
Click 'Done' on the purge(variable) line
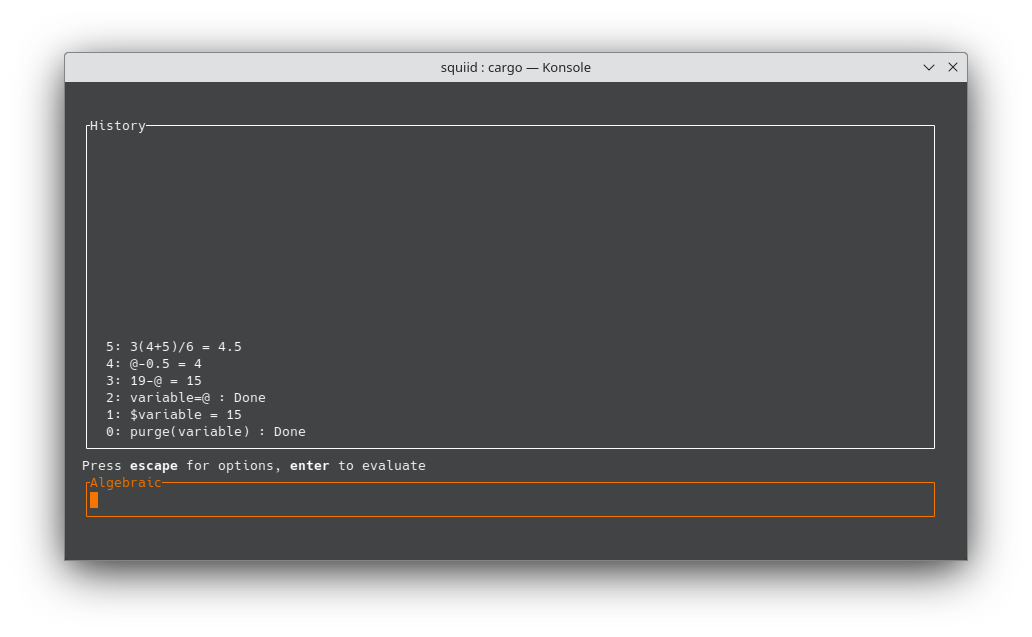click(289, 432)
